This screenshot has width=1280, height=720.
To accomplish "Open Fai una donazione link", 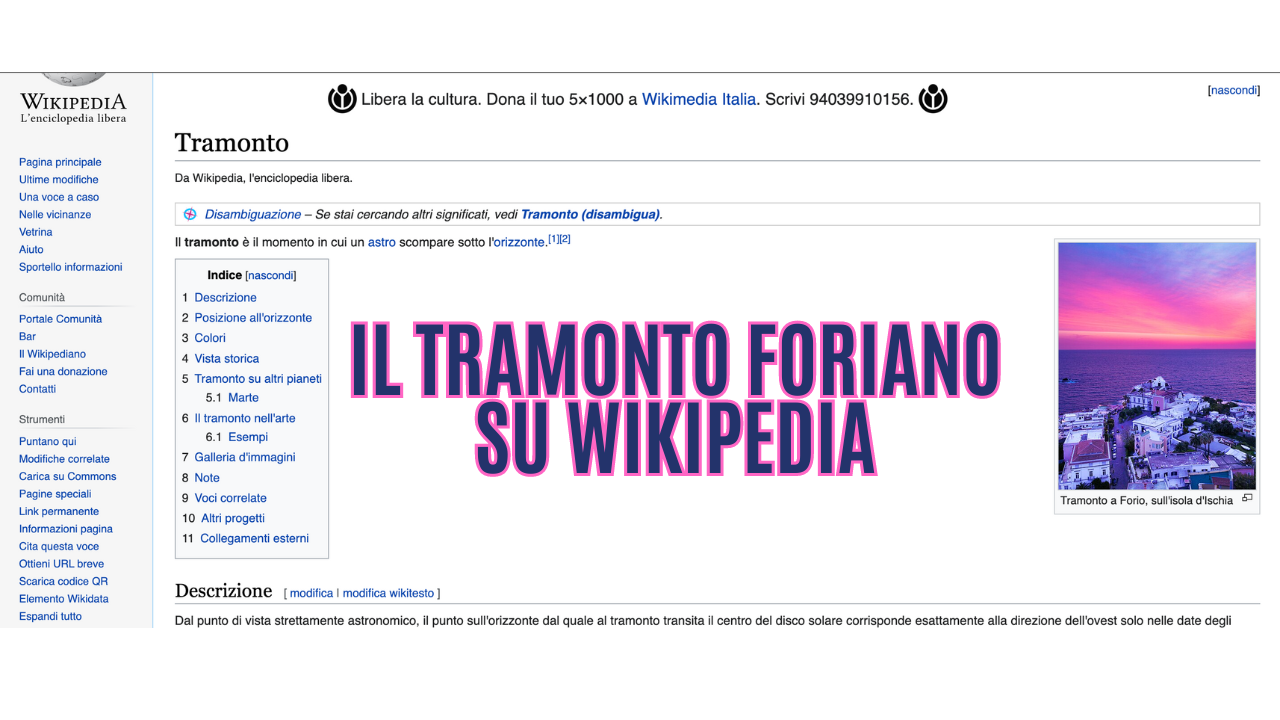I will 63,371.
